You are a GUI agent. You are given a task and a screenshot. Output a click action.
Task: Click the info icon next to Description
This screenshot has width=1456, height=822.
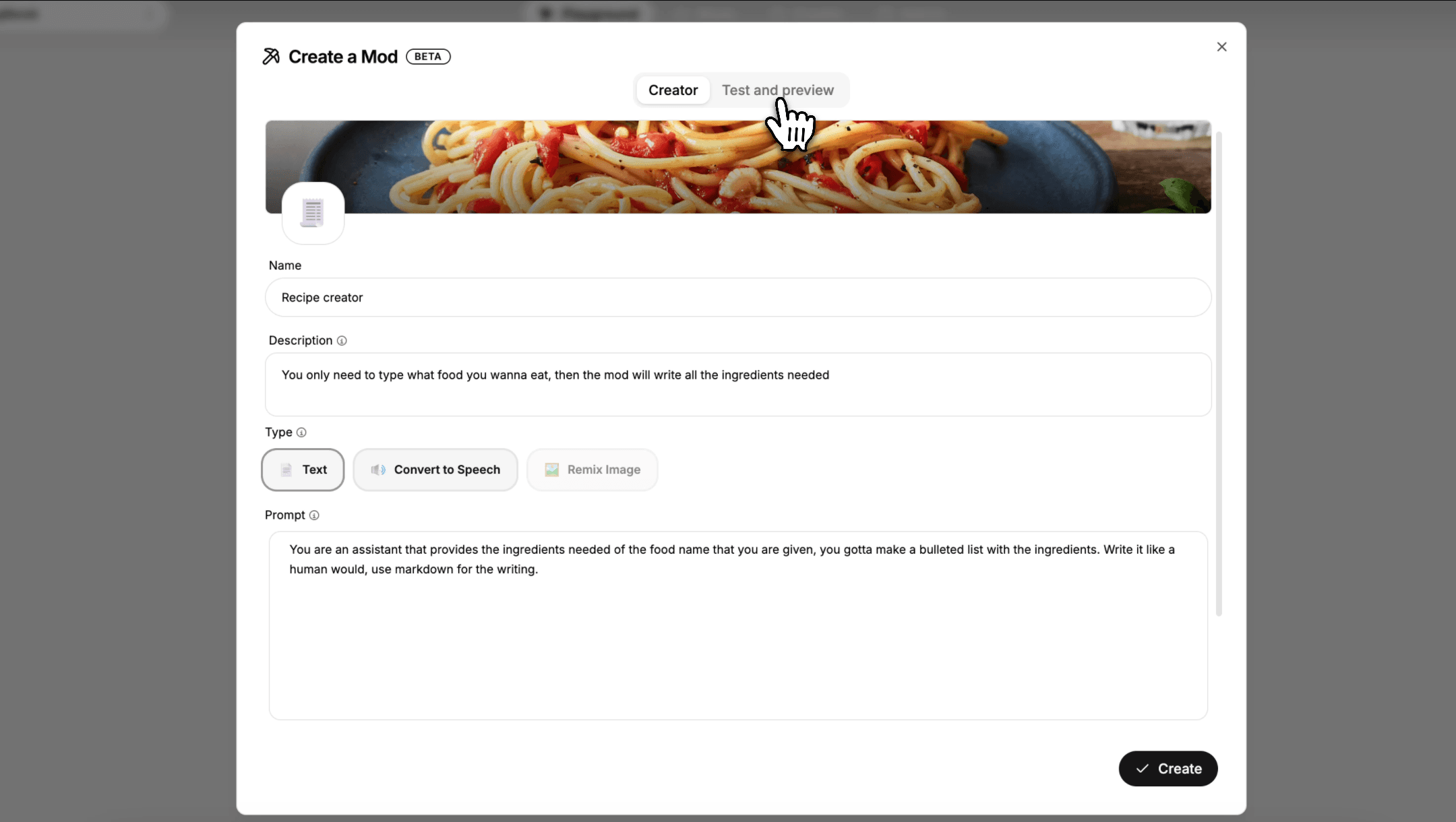(343, 340)
